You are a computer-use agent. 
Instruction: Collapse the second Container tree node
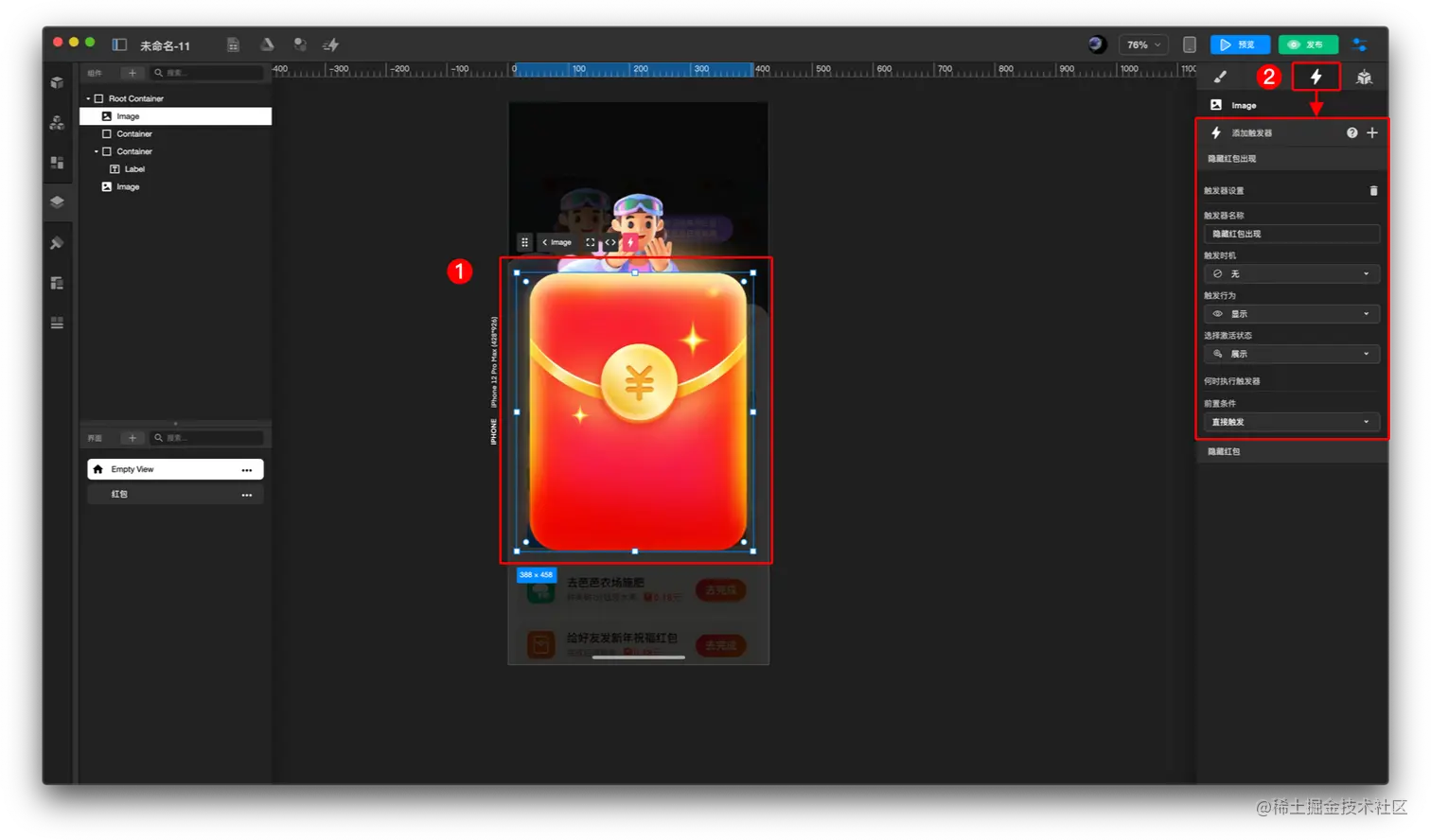(96, 151)
